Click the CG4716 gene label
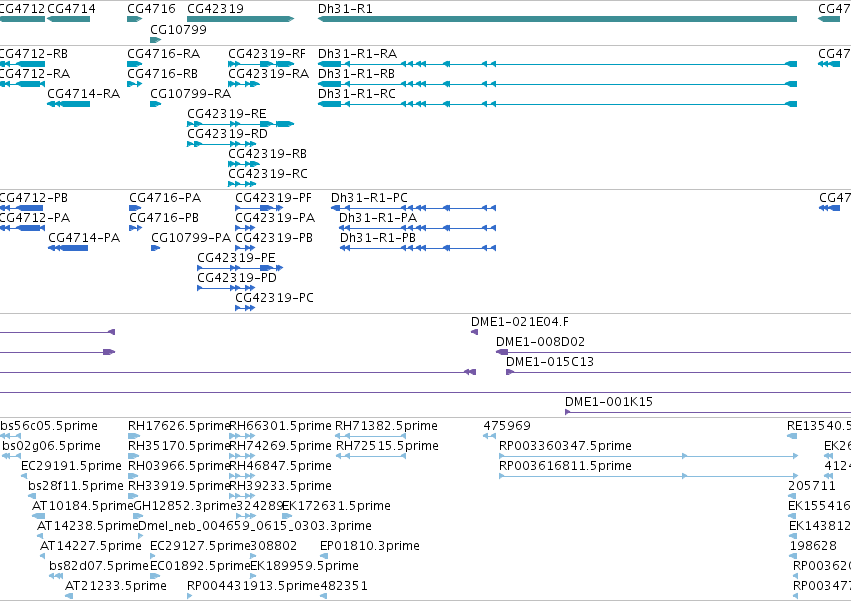Screen dimensions: 851x601 pos(151,9)
